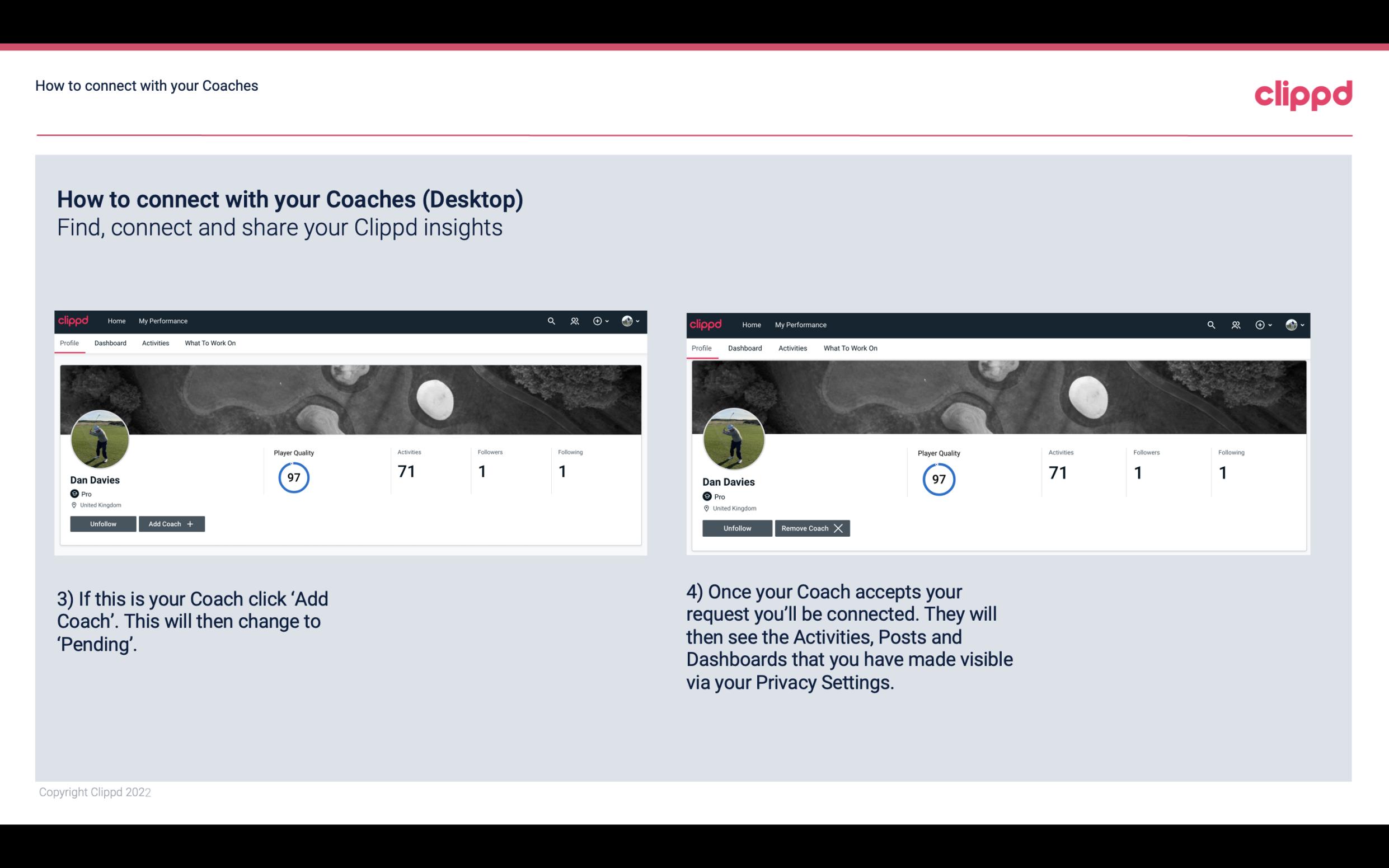This screenshot has width=1389, height=868.
Task: Click Dan Davies player profile photo thumbnail
Action: coord(99,437)
